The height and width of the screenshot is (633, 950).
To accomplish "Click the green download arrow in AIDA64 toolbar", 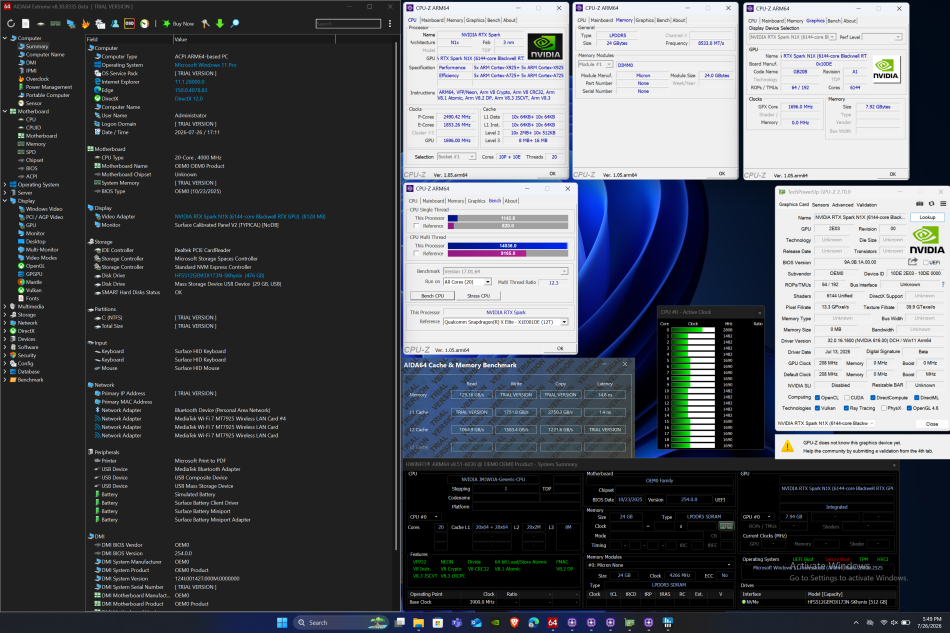I will point(220,24).
